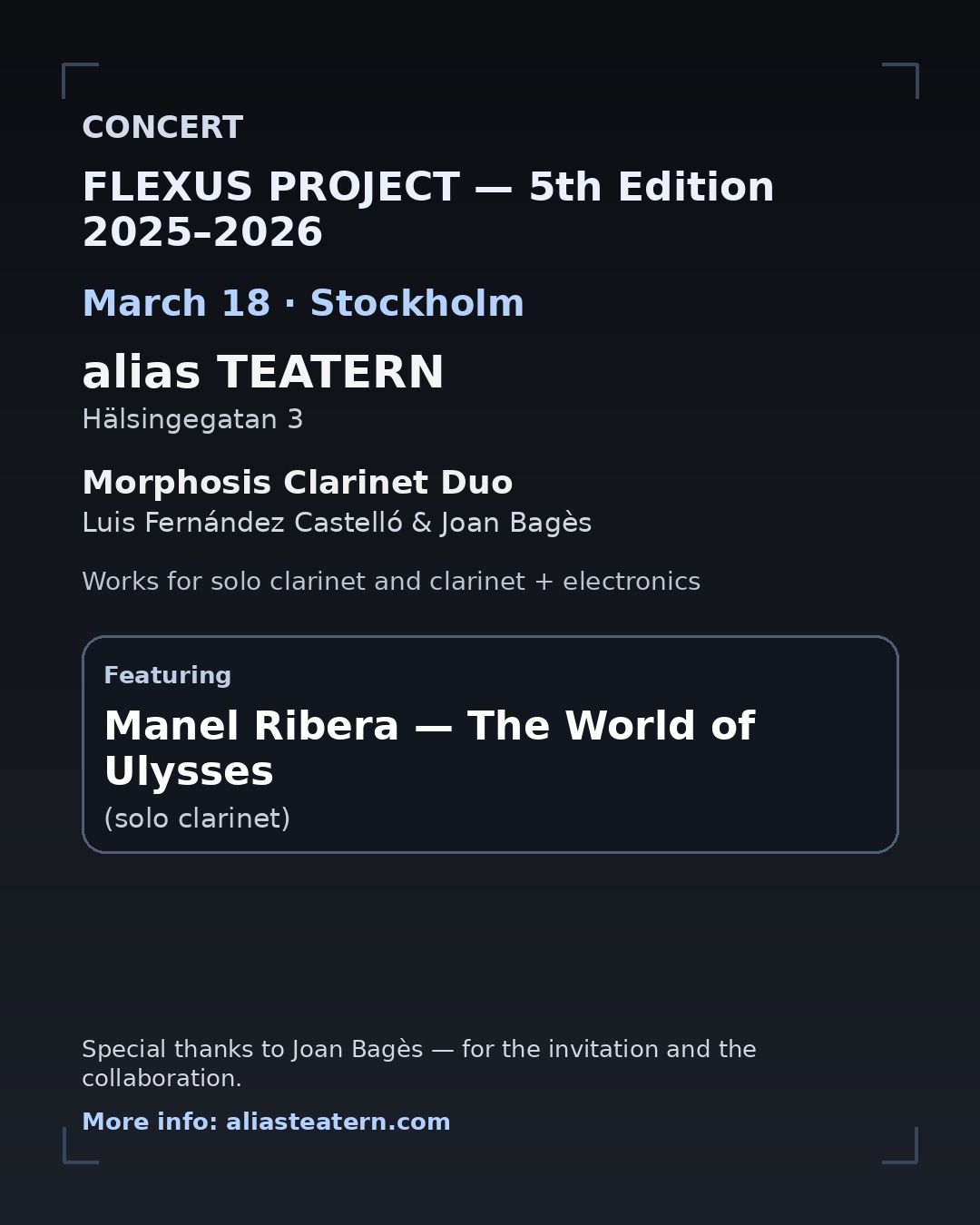This screenshot has width=980, height=1225.
Task: Click the alias TEATERN venue name
Action: (x=263, y=373)
